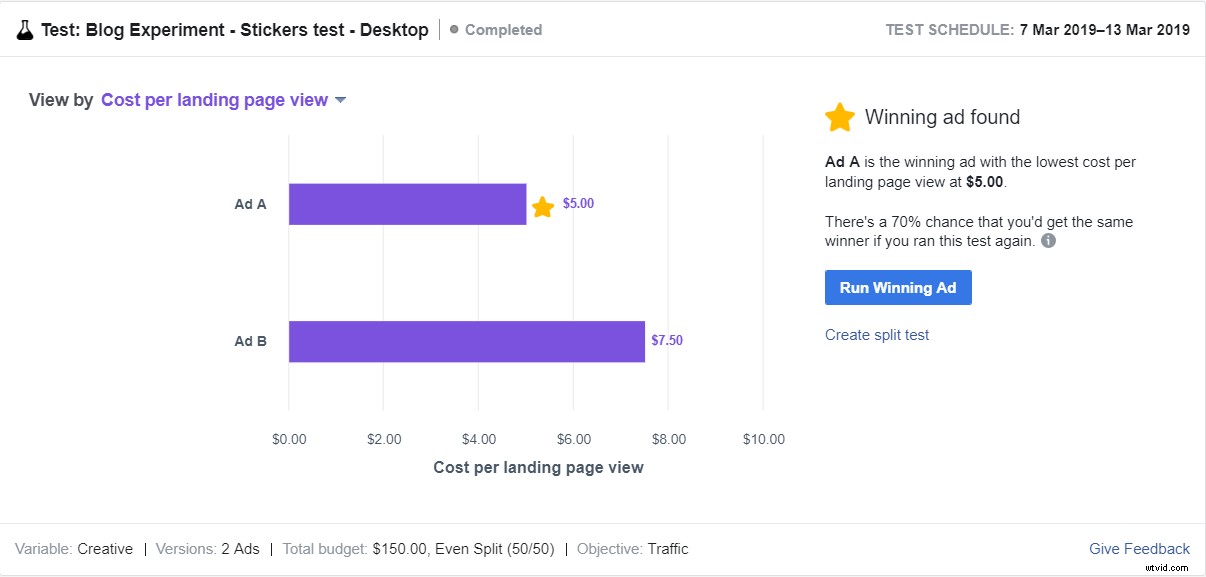
Task: Click the caret next to View by metric
Action: point(340,100)
